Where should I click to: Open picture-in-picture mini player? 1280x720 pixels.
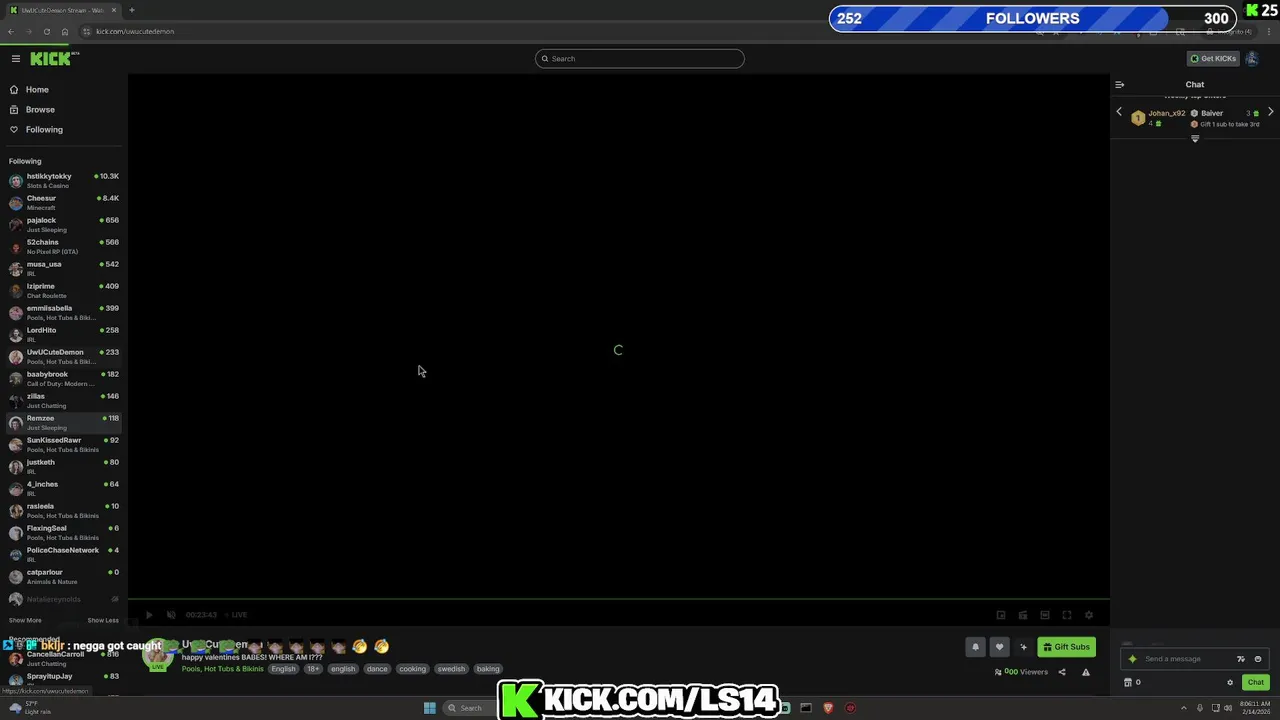click(1001, 615)
